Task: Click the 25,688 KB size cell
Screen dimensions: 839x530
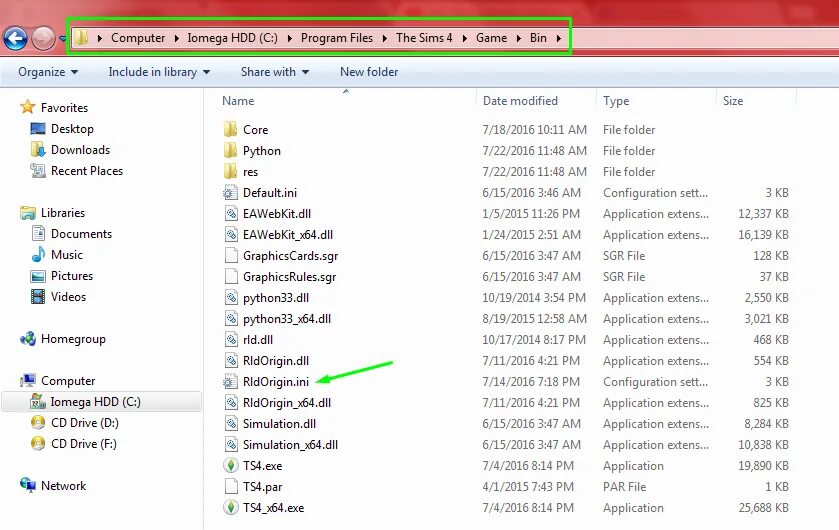Action: point(763,508)
